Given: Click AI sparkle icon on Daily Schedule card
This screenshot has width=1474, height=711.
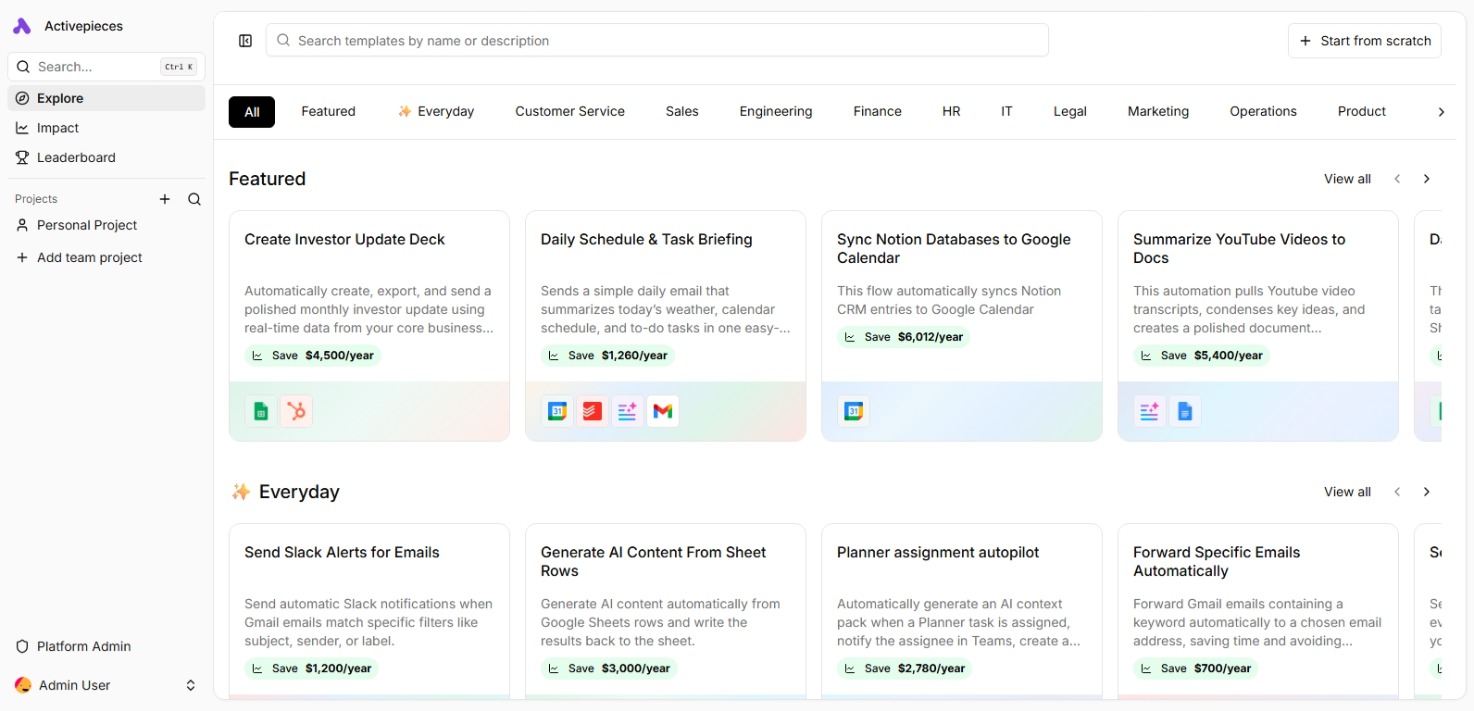Looking at the screenshot, I should (627, 411).
